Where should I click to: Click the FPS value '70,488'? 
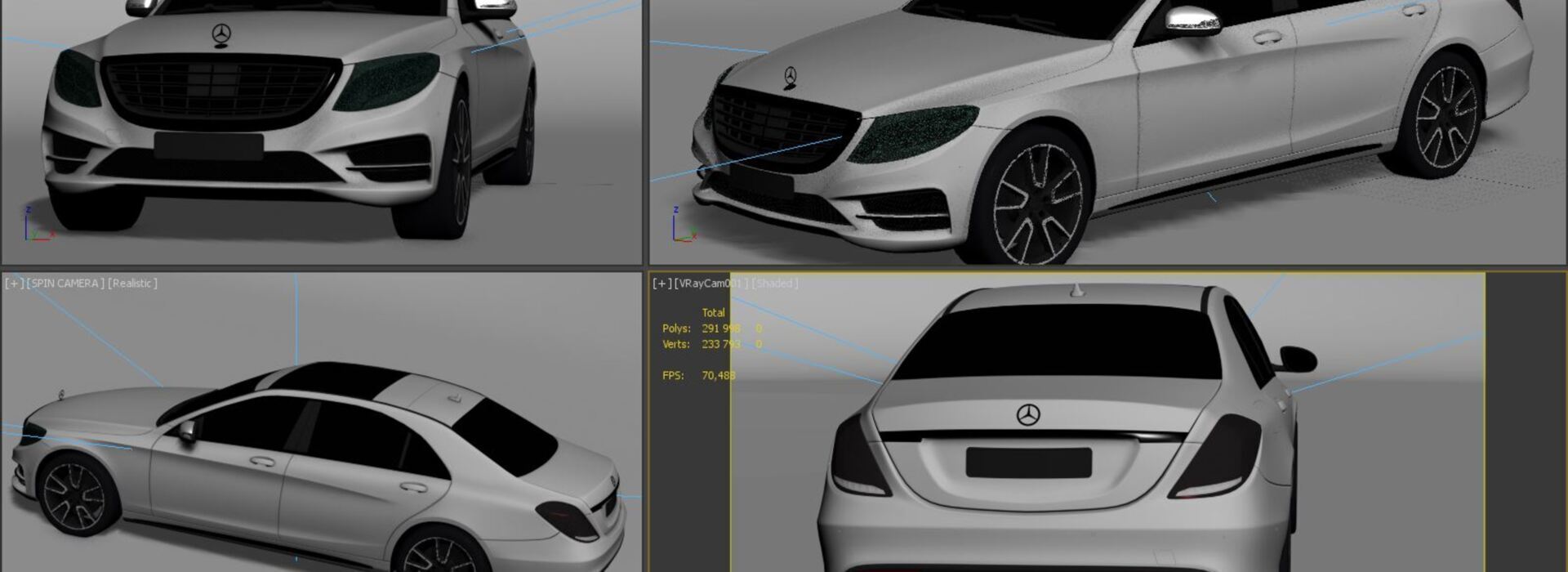pyautogui.click(x=719, y=376)
